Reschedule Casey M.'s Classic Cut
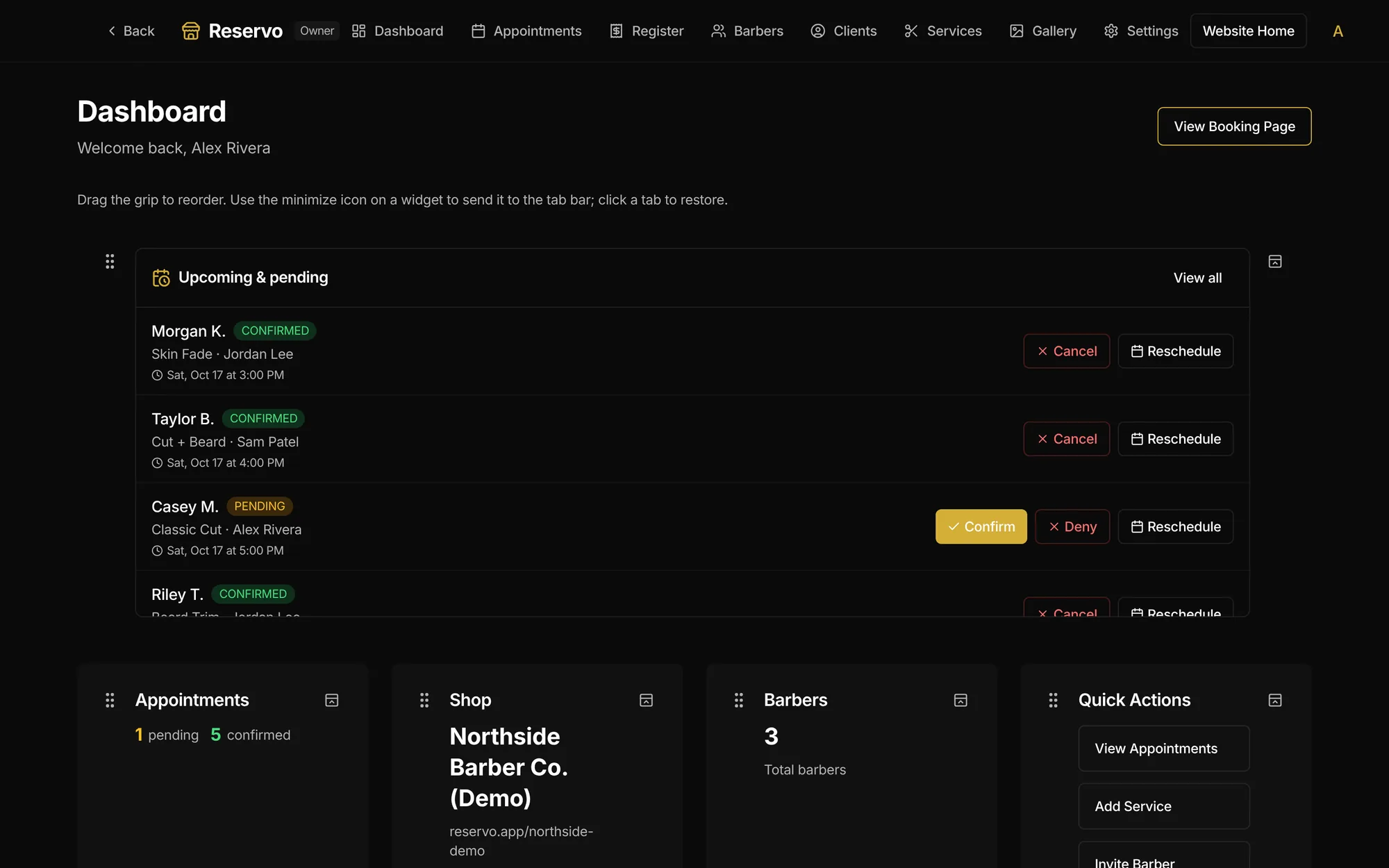The image size is (1389, 868). pyautogui.click(x=1175, y=526)
